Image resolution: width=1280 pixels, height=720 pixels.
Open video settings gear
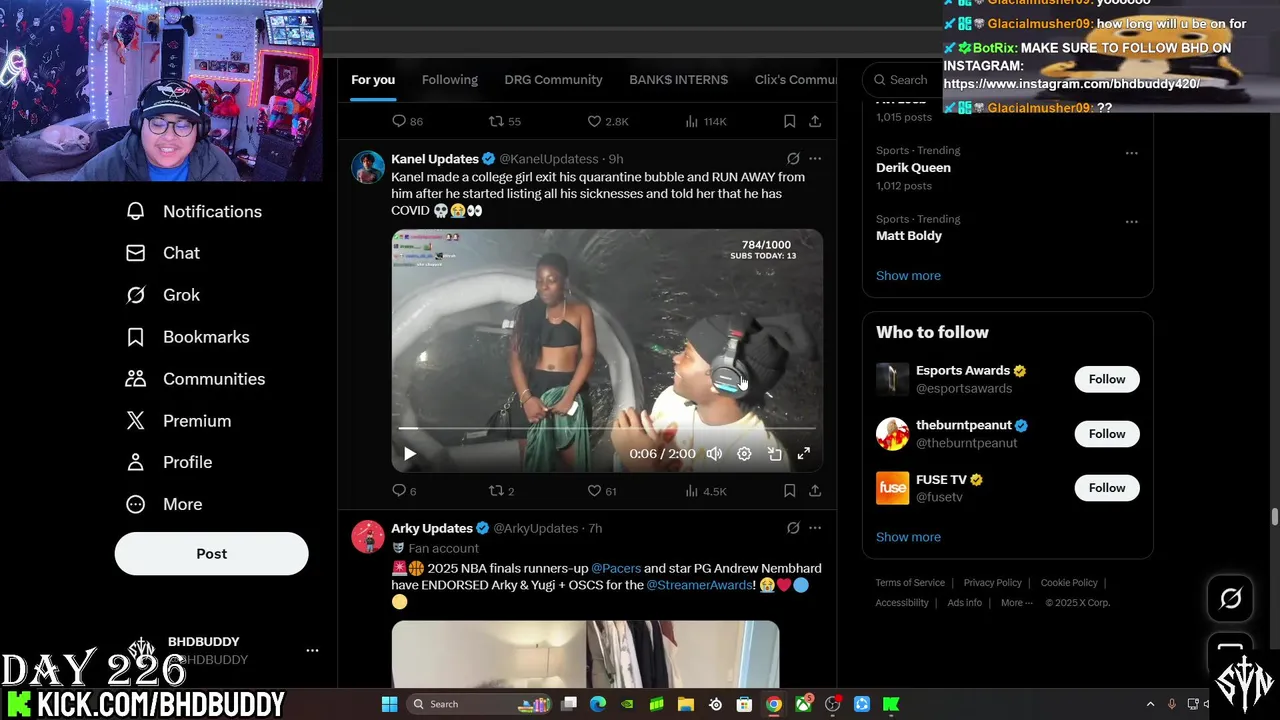coord(744,454)
